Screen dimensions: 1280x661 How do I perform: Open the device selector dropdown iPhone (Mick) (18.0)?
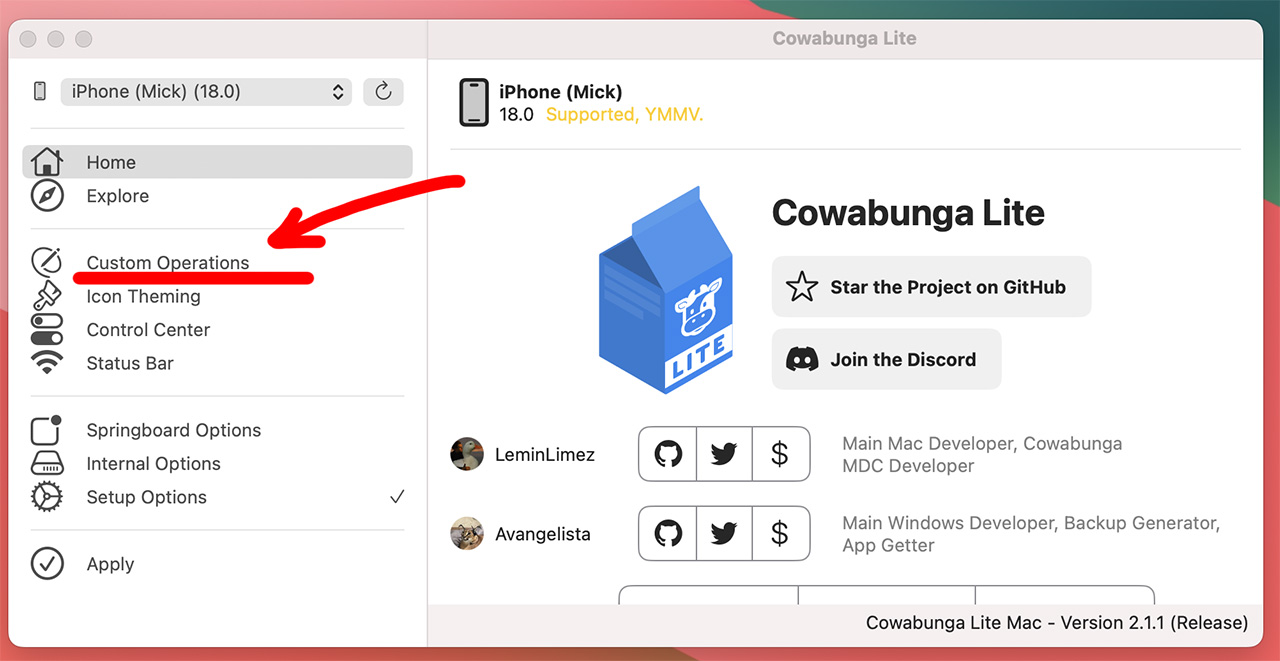[x=206, y=92]
